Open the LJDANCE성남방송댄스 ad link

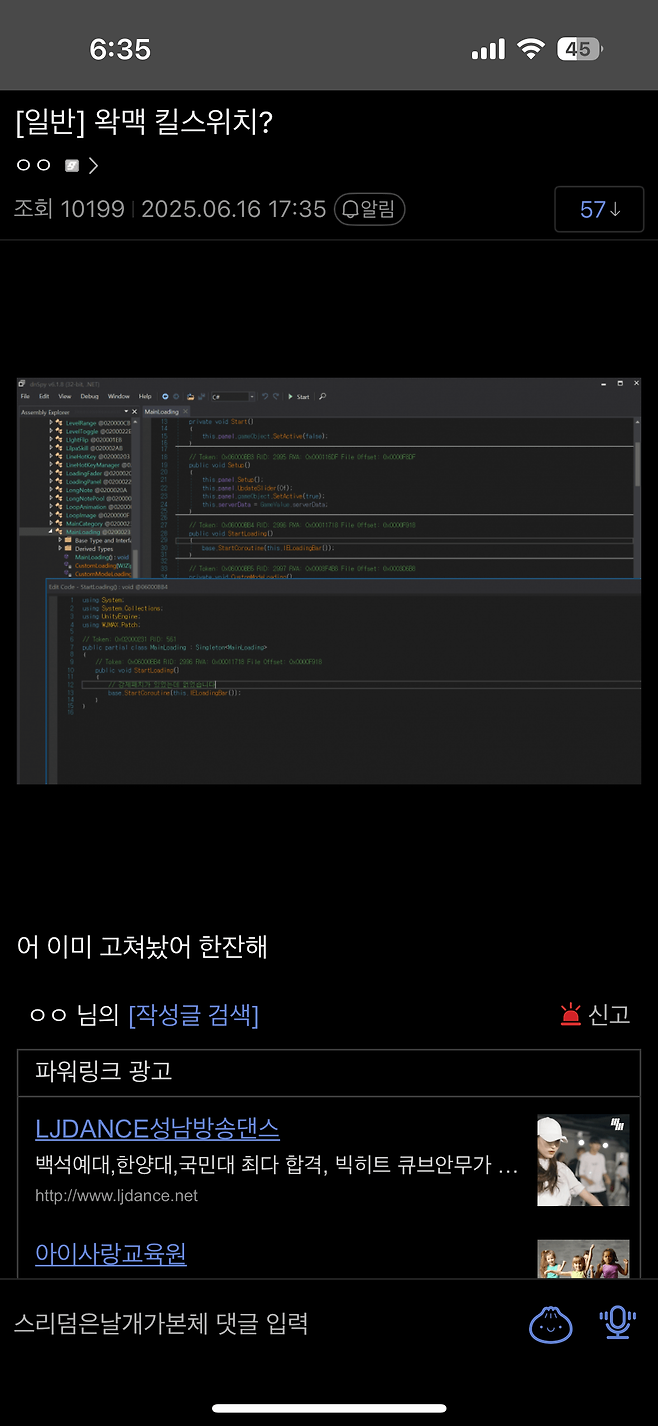tap(157, 1129)
